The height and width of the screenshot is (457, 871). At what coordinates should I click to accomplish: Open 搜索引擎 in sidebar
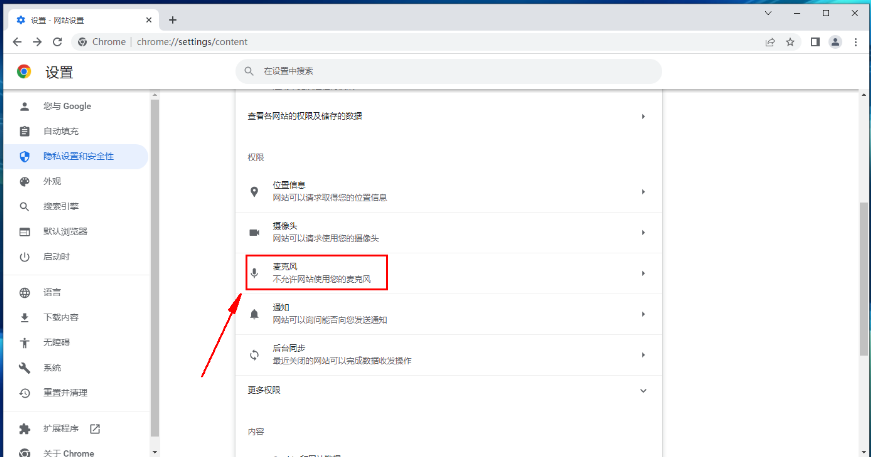coord(76,206)
